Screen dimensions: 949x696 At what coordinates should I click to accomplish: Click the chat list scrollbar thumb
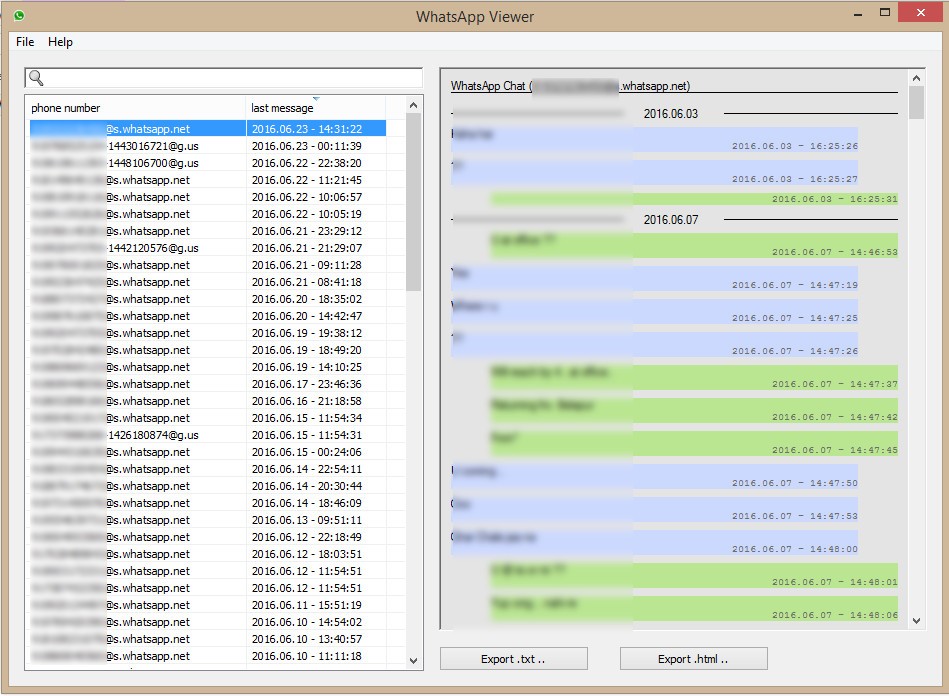coord(413,202)
